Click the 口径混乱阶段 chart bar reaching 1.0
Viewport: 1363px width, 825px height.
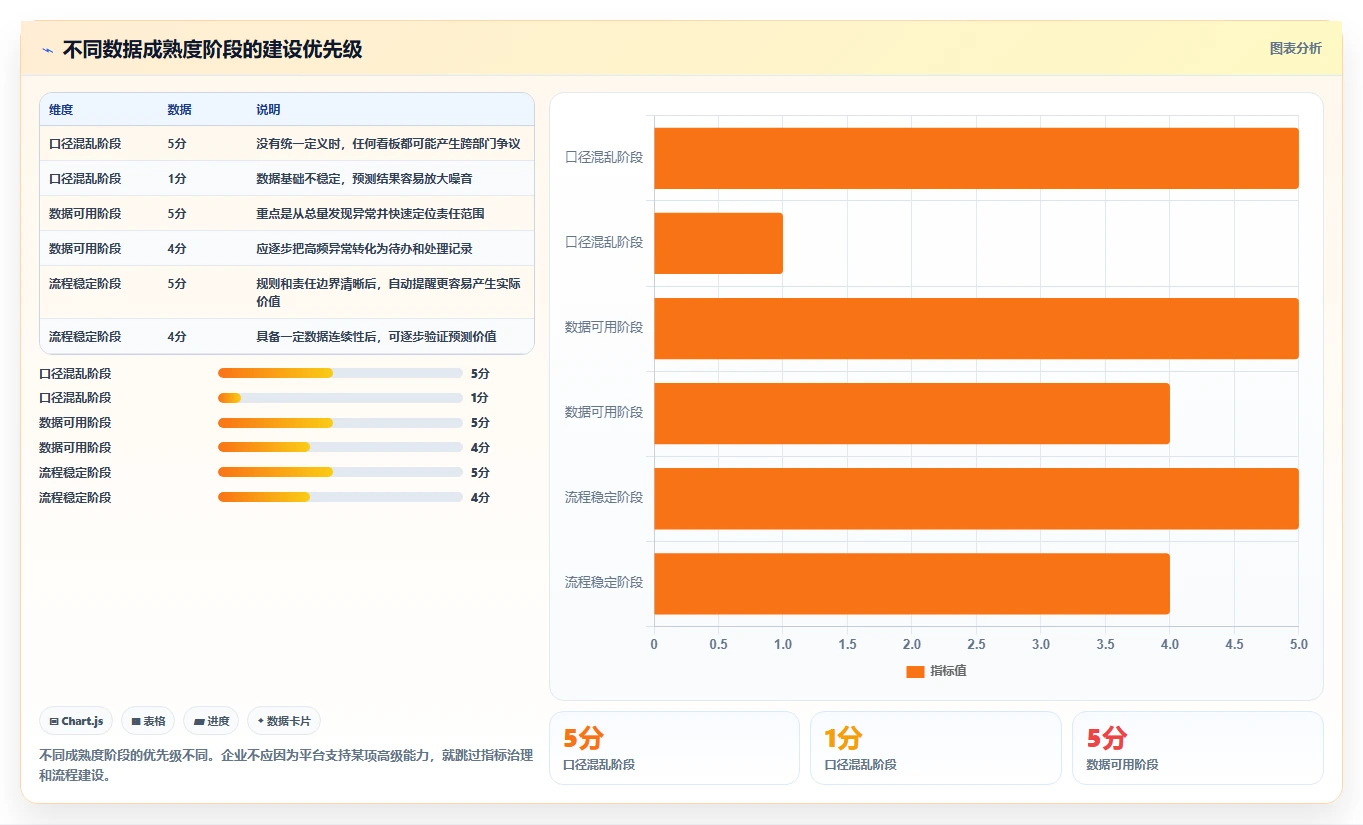click(718, 243)
